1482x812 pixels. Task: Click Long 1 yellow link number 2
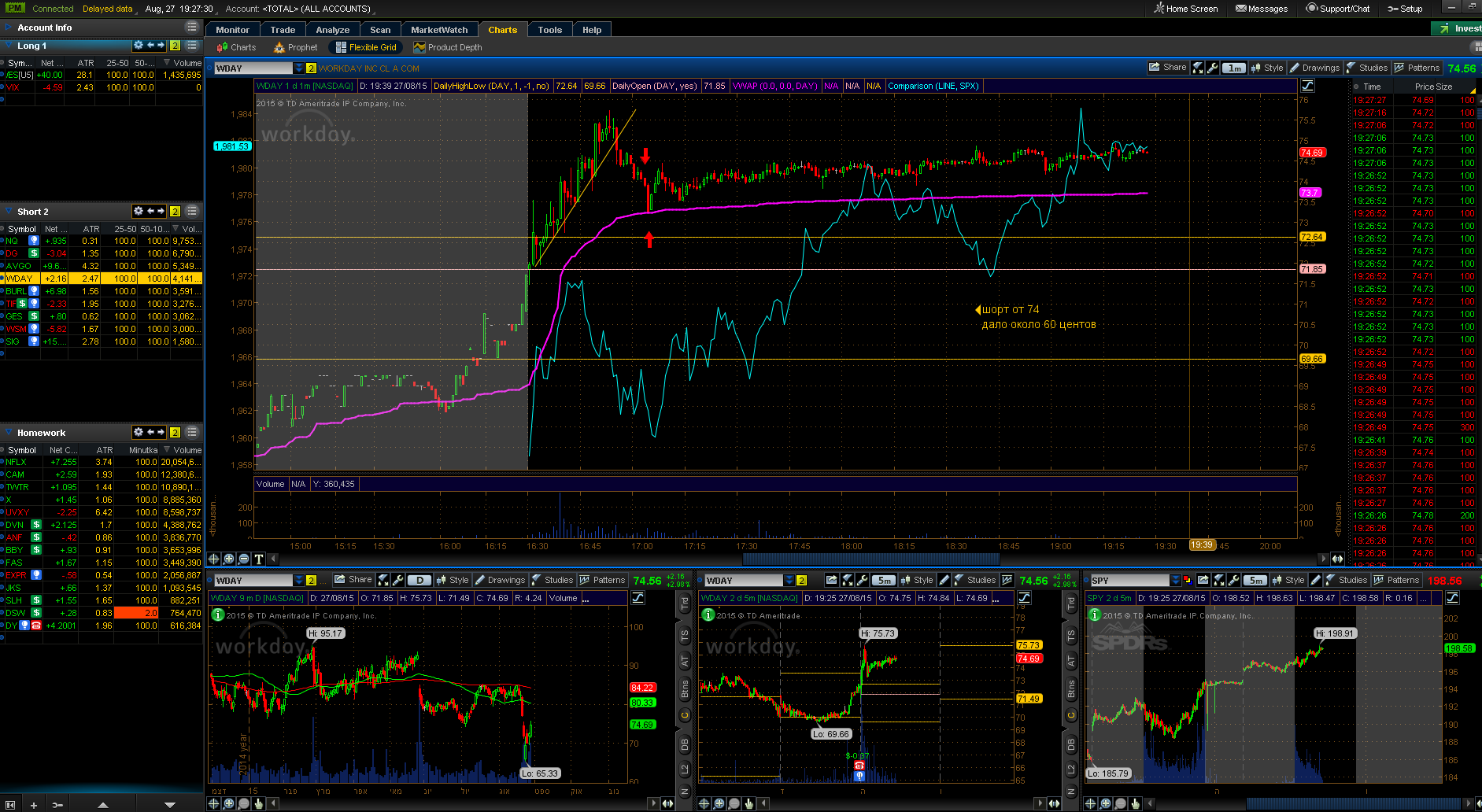click(176, 46)
